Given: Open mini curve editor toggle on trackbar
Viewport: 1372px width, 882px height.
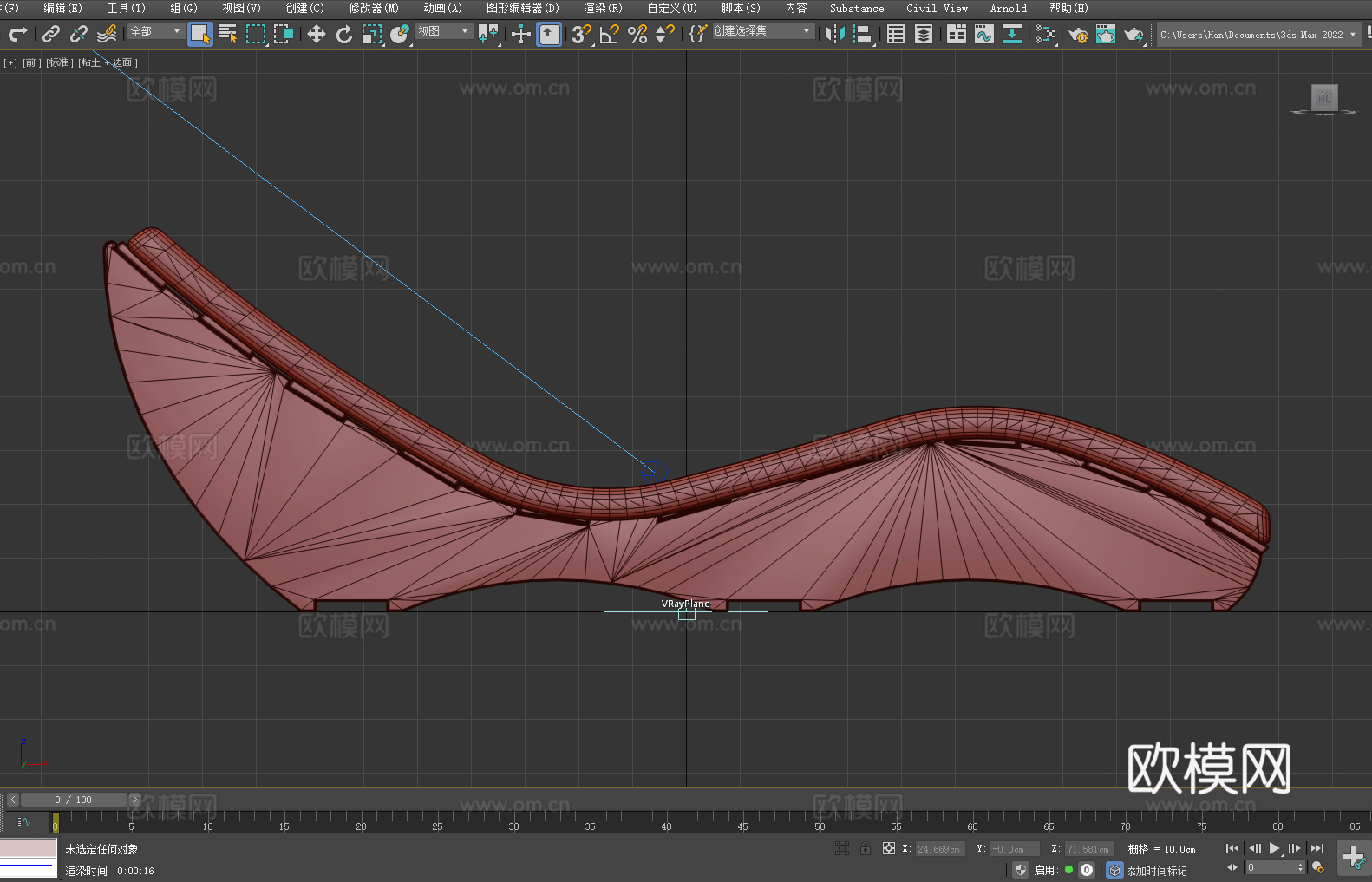Looking at the screenshot, I should [x=24, y=821].
